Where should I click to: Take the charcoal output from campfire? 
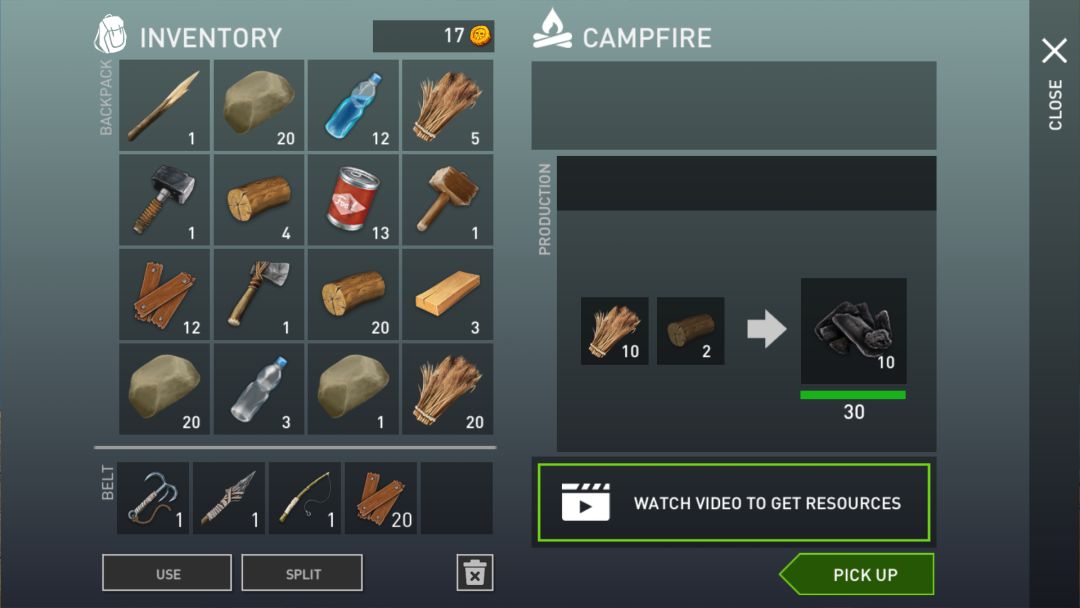pos(853,331)
